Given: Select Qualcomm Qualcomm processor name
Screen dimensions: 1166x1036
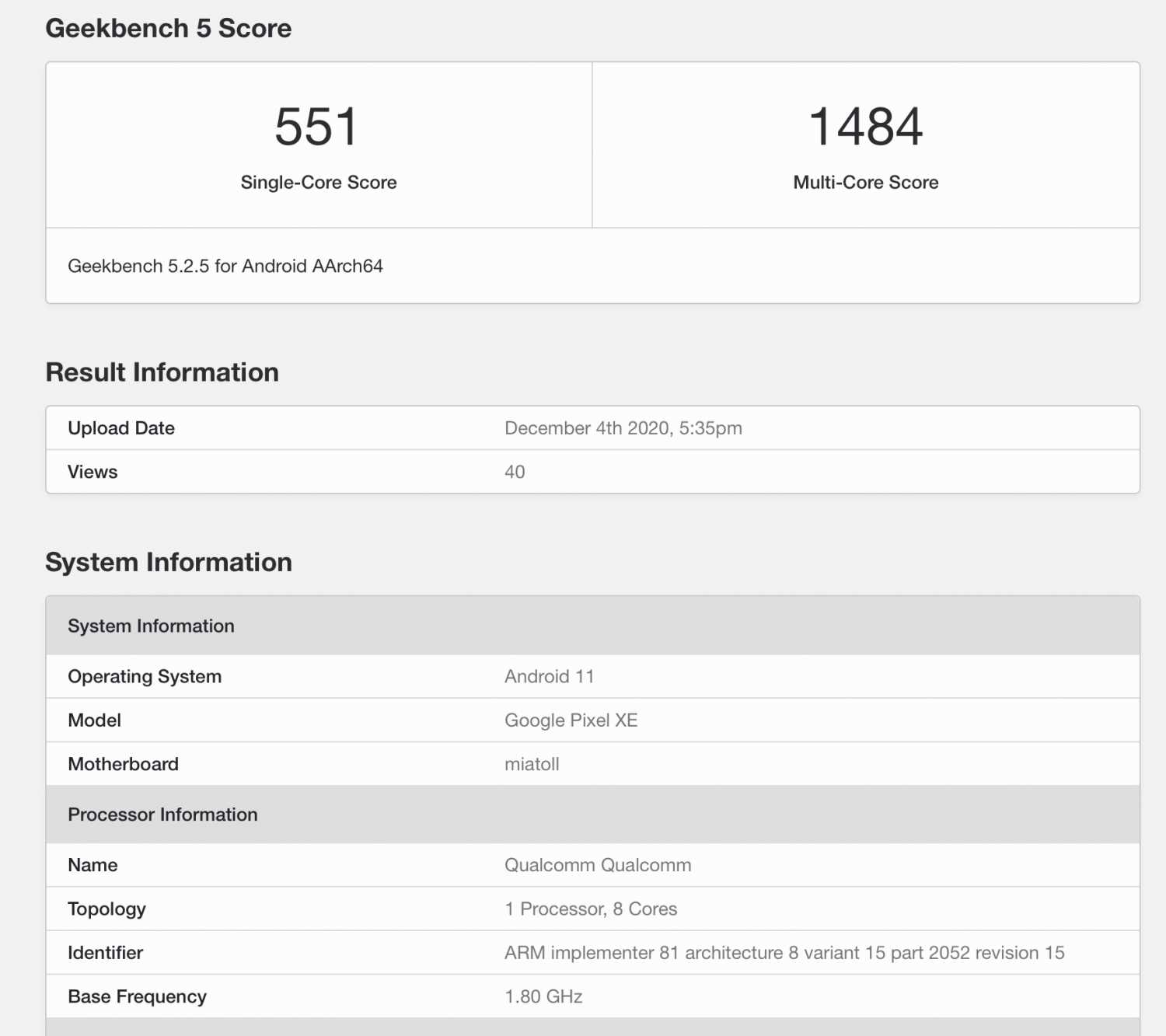Looking at the screenshot, I should [598, 865].
